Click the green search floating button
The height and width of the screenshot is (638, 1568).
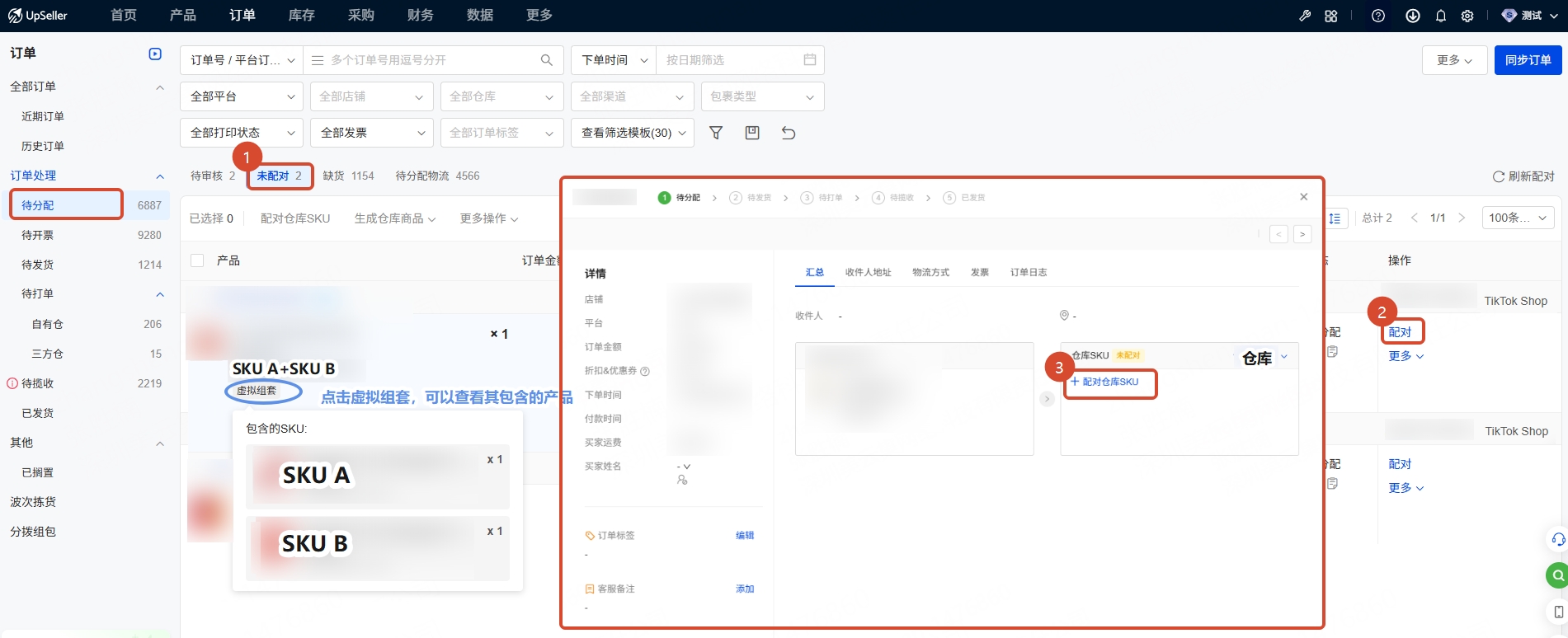(x=1557, y=575)
